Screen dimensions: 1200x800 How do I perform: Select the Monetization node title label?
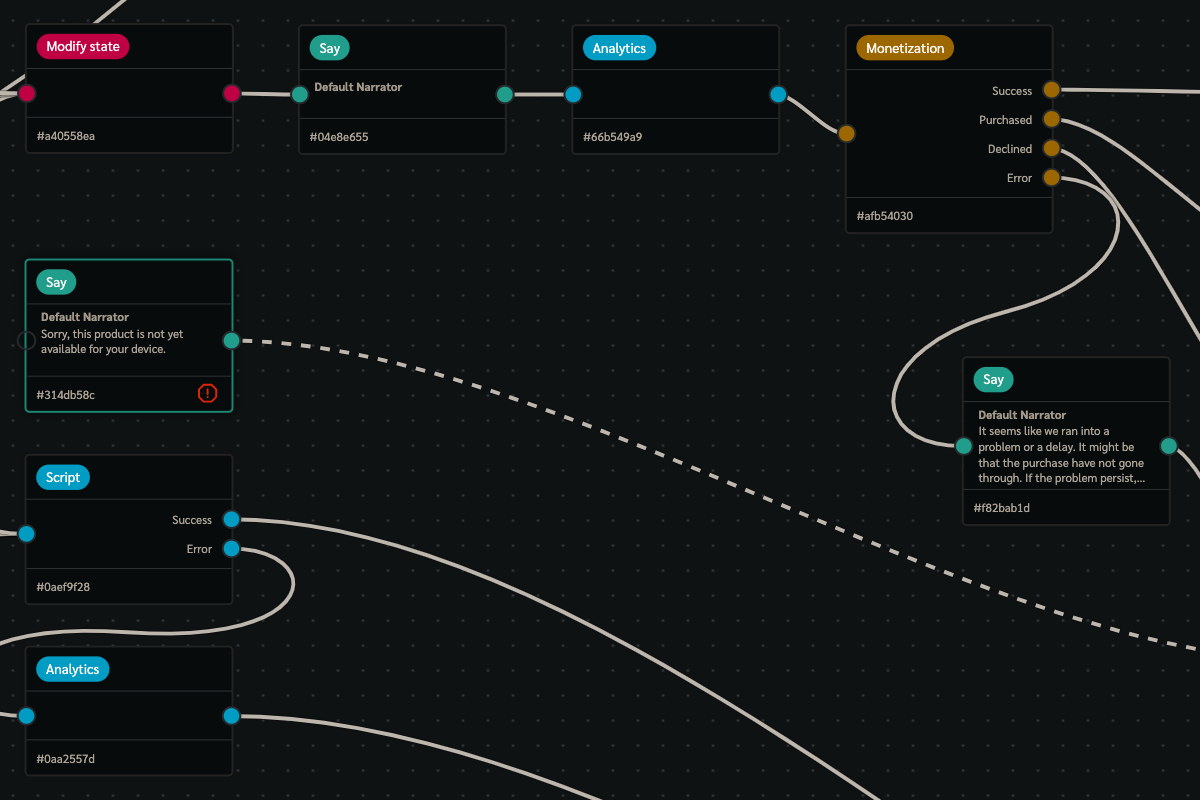point(904,48)
